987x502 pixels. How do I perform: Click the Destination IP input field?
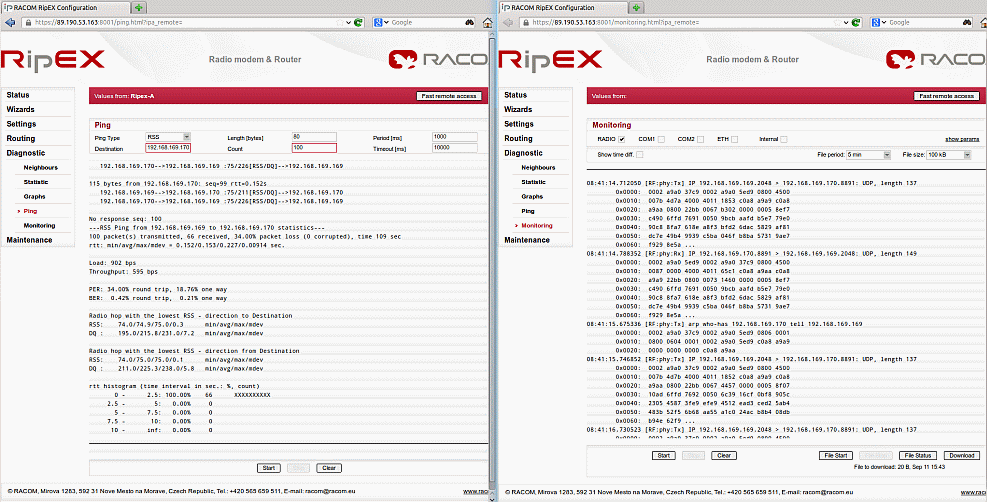point(168,148)
